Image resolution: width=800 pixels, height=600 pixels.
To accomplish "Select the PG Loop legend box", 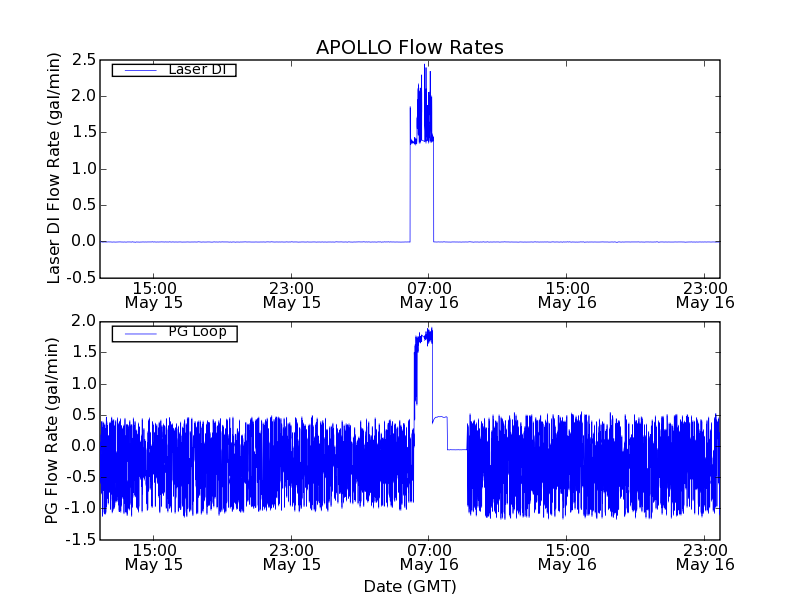I will 174,333.
